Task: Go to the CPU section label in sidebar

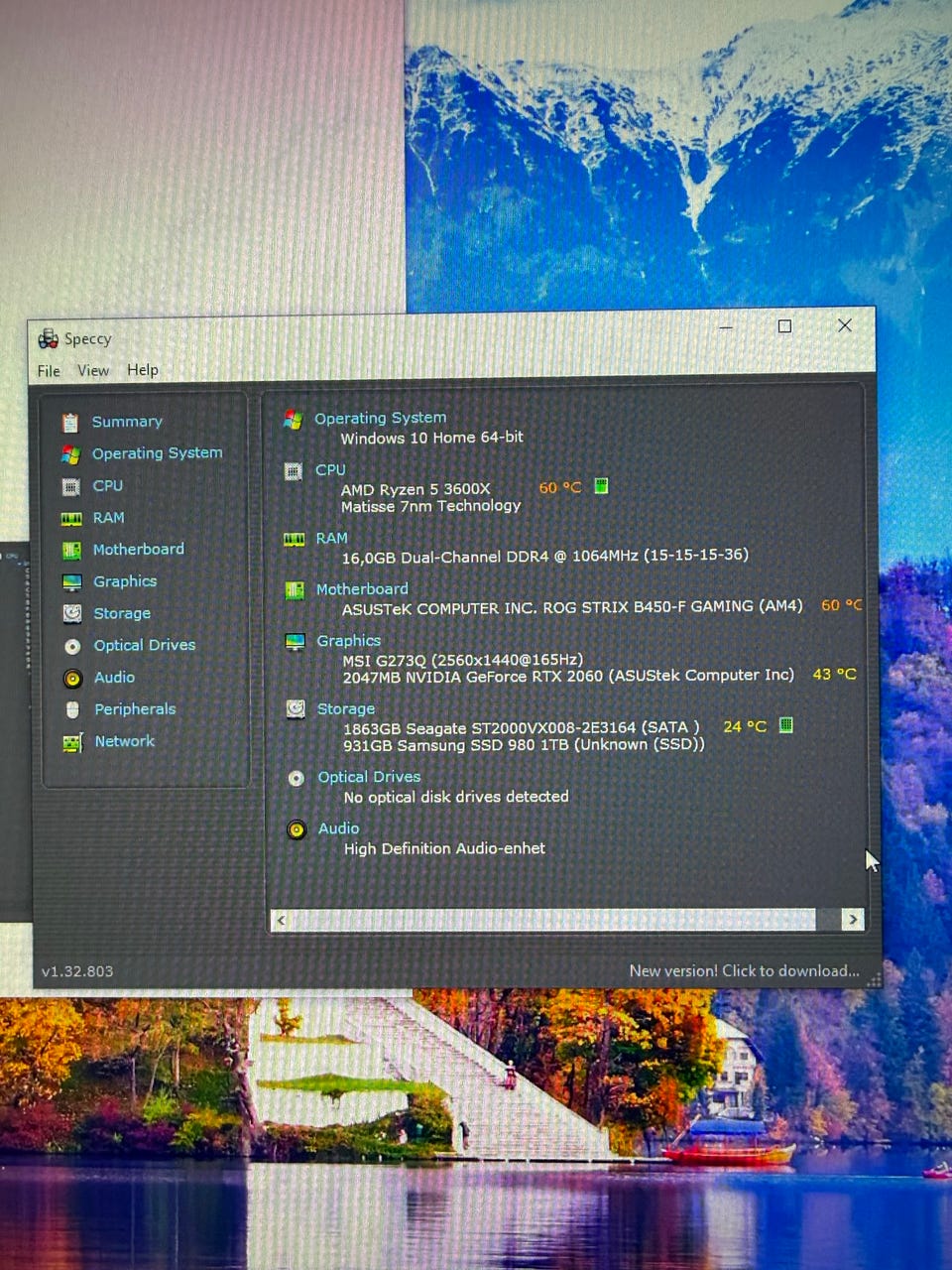Action: (108, 486)
